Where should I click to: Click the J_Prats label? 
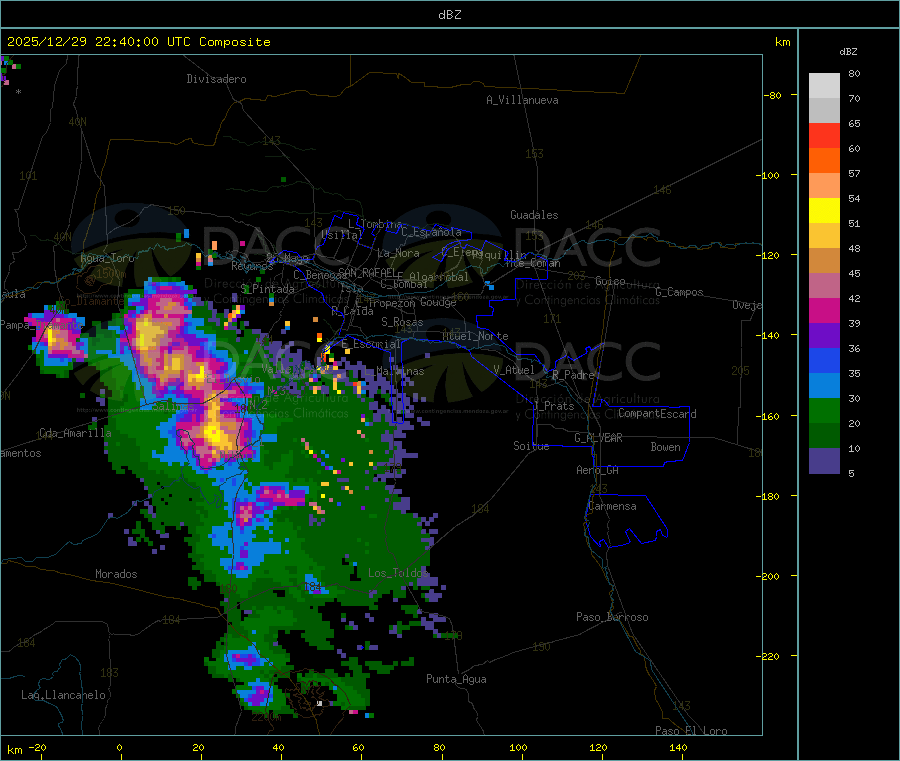(x=554, y=406)
